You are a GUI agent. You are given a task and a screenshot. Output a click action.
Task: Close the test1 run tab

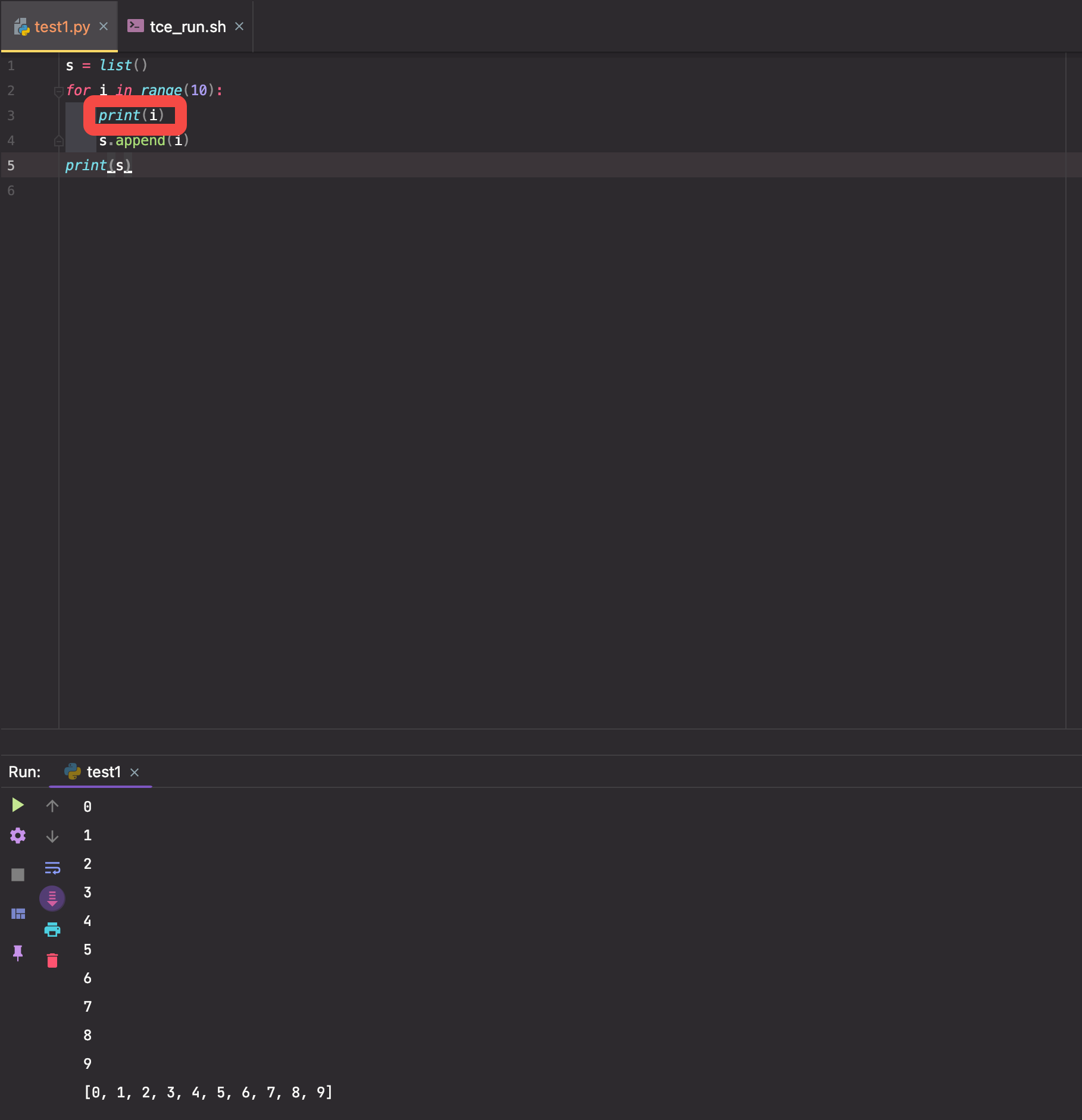coord(135,772)
